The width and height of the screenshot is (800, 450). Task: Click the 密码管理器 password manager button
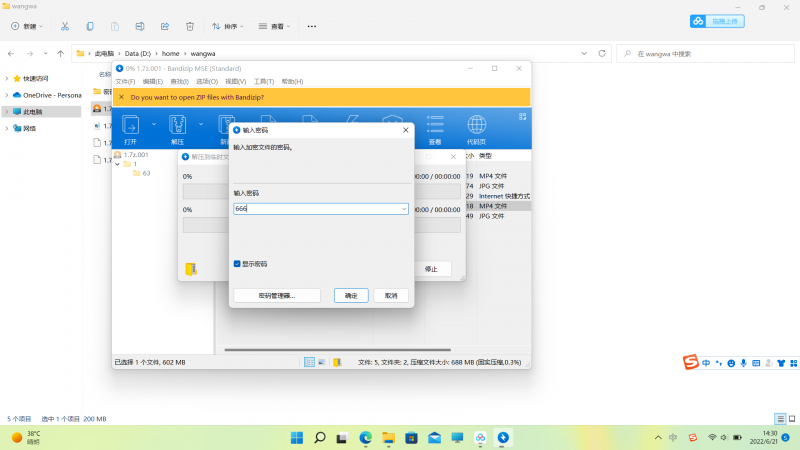pos(278,296)
